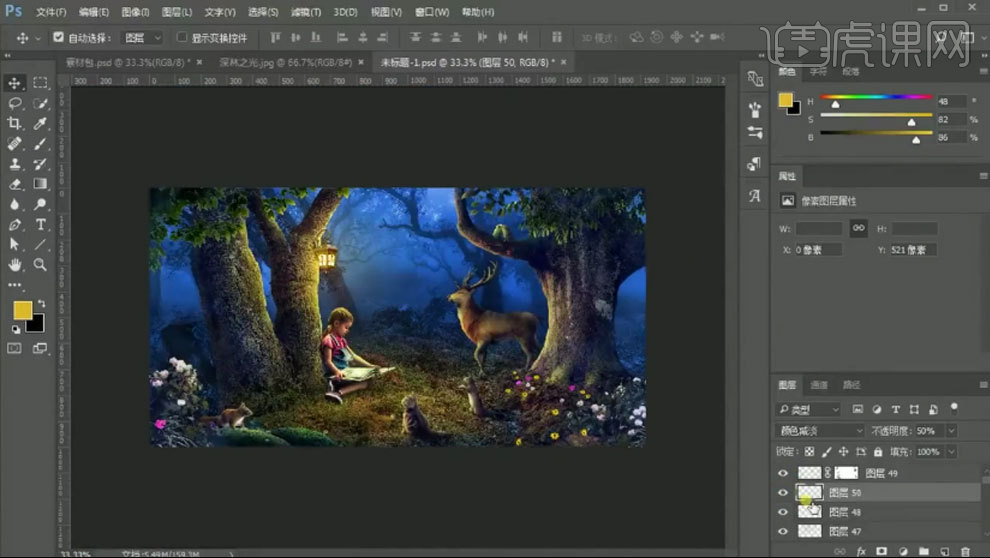Viewport: 990px width, 558px height.
Task: Swap foreground and background colors
Action: pos(41,304)
